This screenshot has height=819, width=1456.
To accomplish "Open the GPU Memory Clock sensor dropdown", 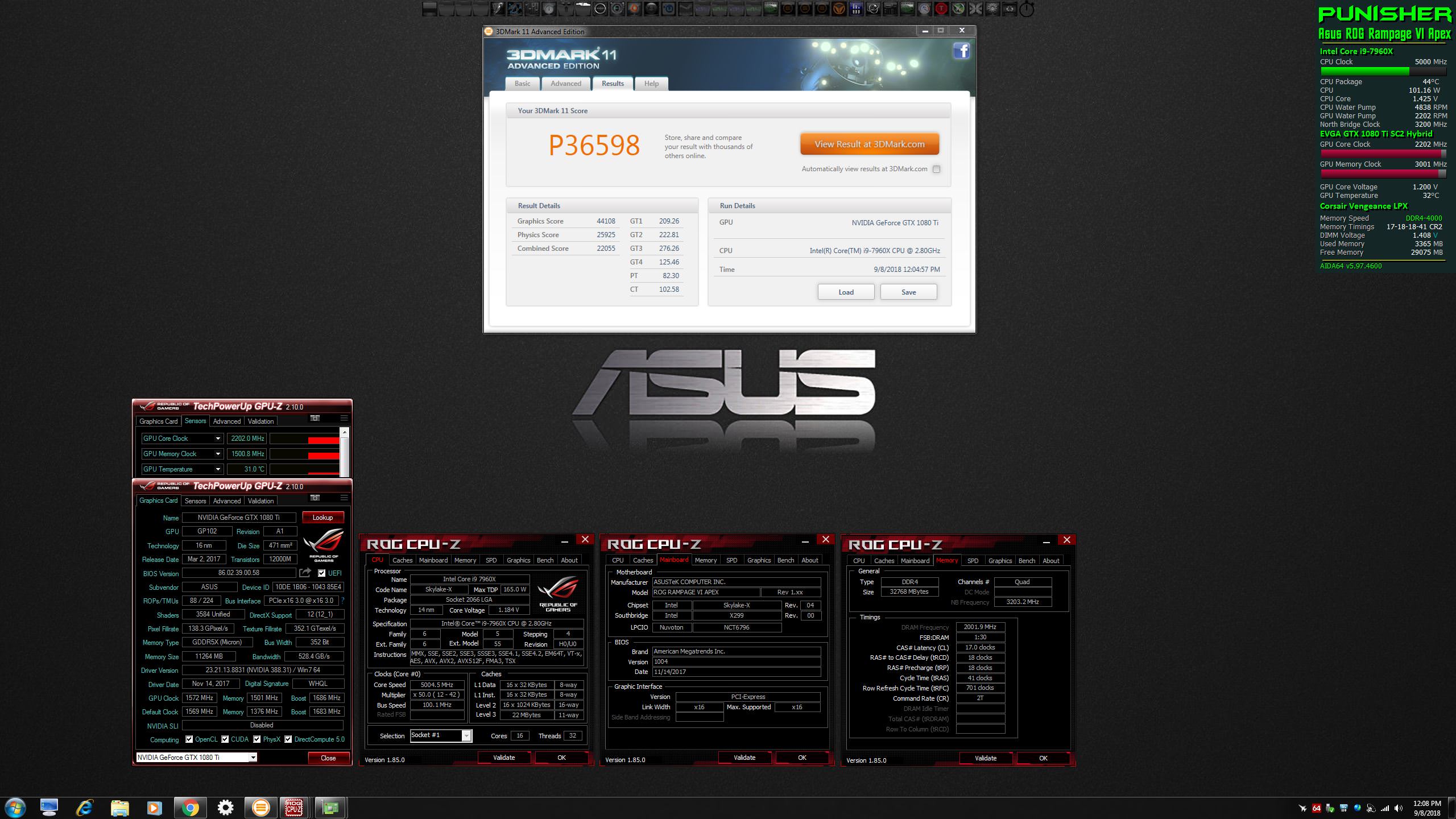I will point(218,454).
